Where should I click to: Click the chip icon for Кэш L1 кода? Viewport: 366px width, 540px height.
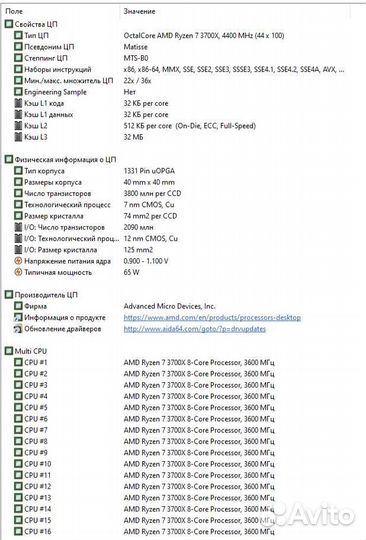pyautogui.click(x=18, y=103)
